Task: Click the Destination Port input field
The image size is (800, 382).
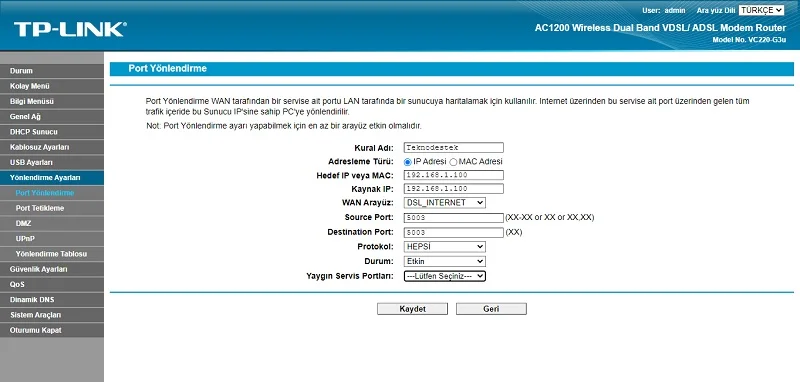Action: tap(454, 233)
